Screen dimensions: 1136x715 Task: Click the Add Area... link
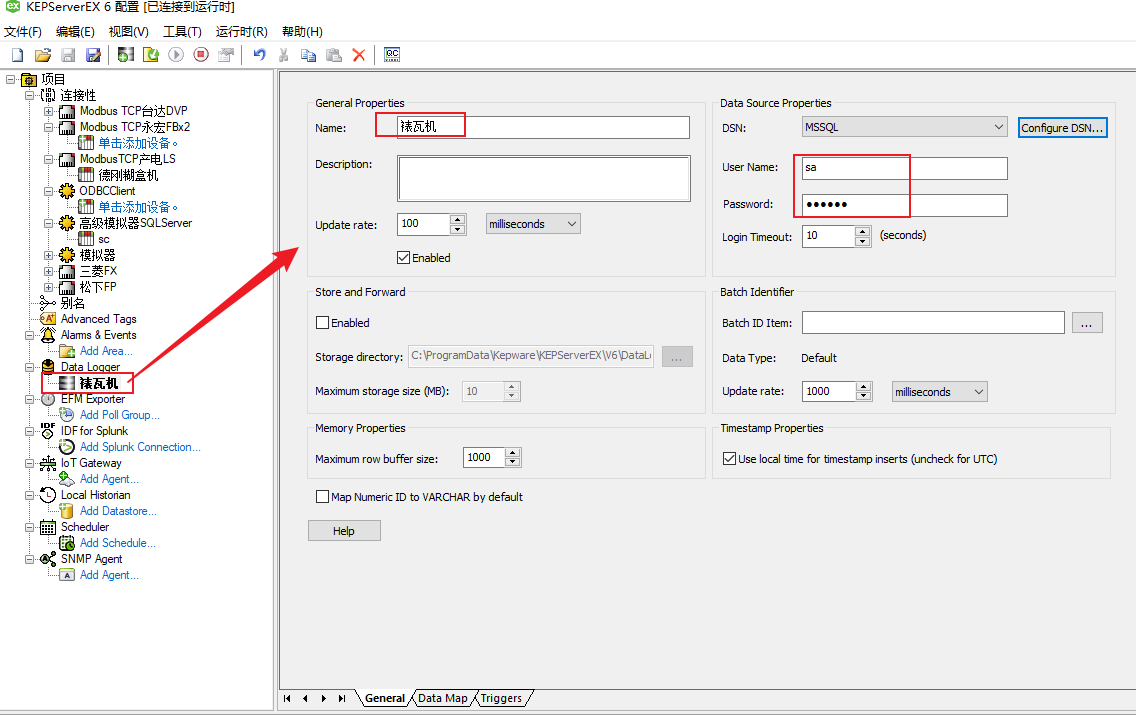point(106,351)
